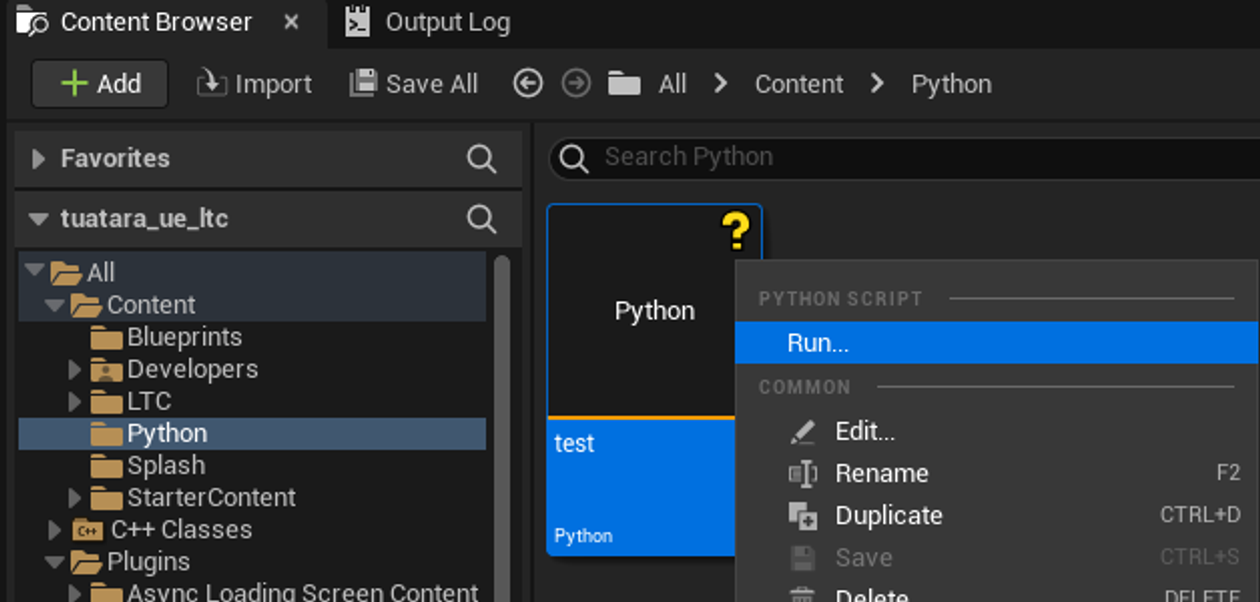
Task: Expand the StarterContent folder arrow
Action: pos(74,497)
